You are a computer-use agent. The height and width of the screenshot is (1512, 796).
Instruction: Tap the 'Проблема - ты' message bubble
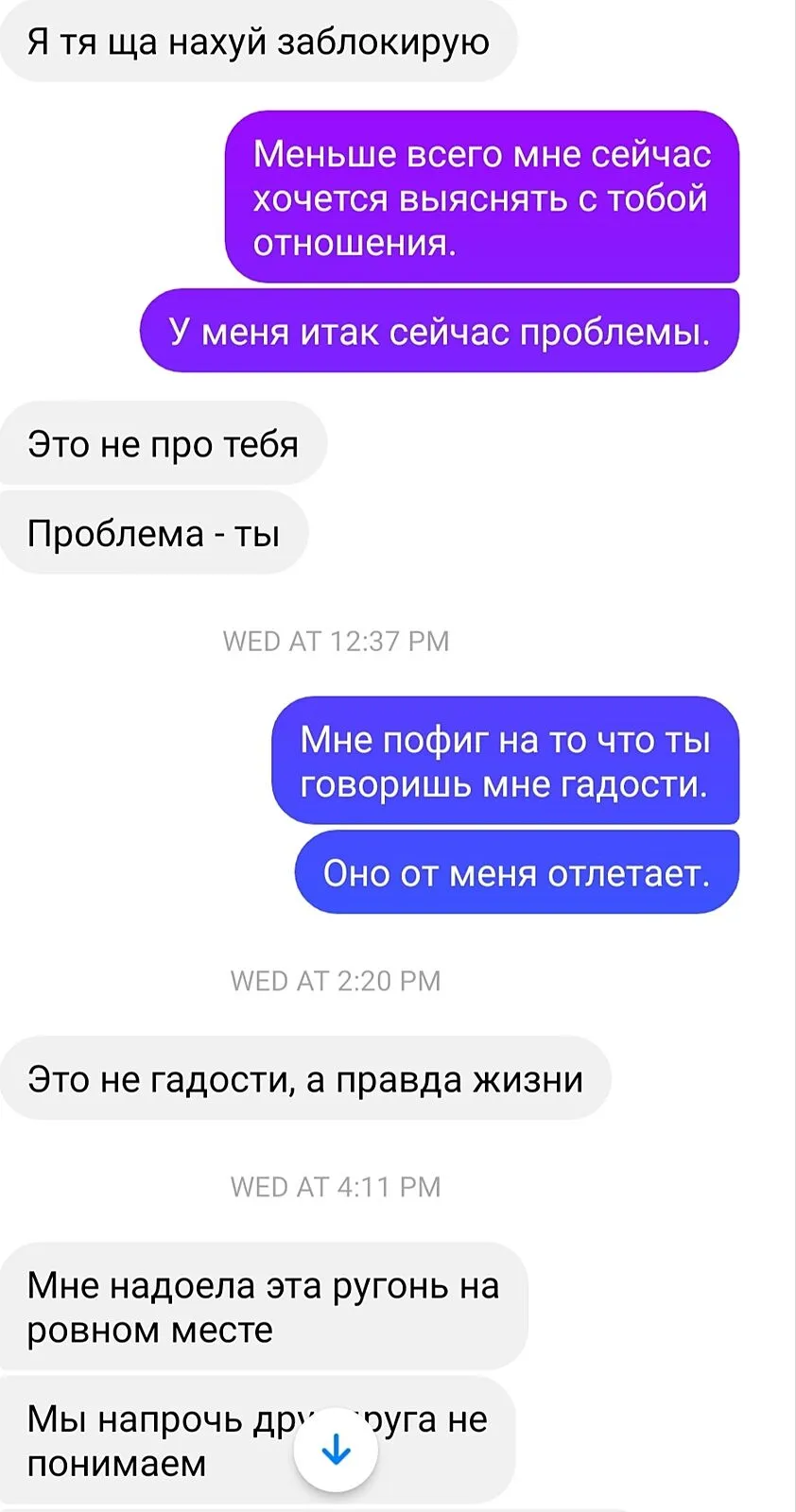(153, 533)
